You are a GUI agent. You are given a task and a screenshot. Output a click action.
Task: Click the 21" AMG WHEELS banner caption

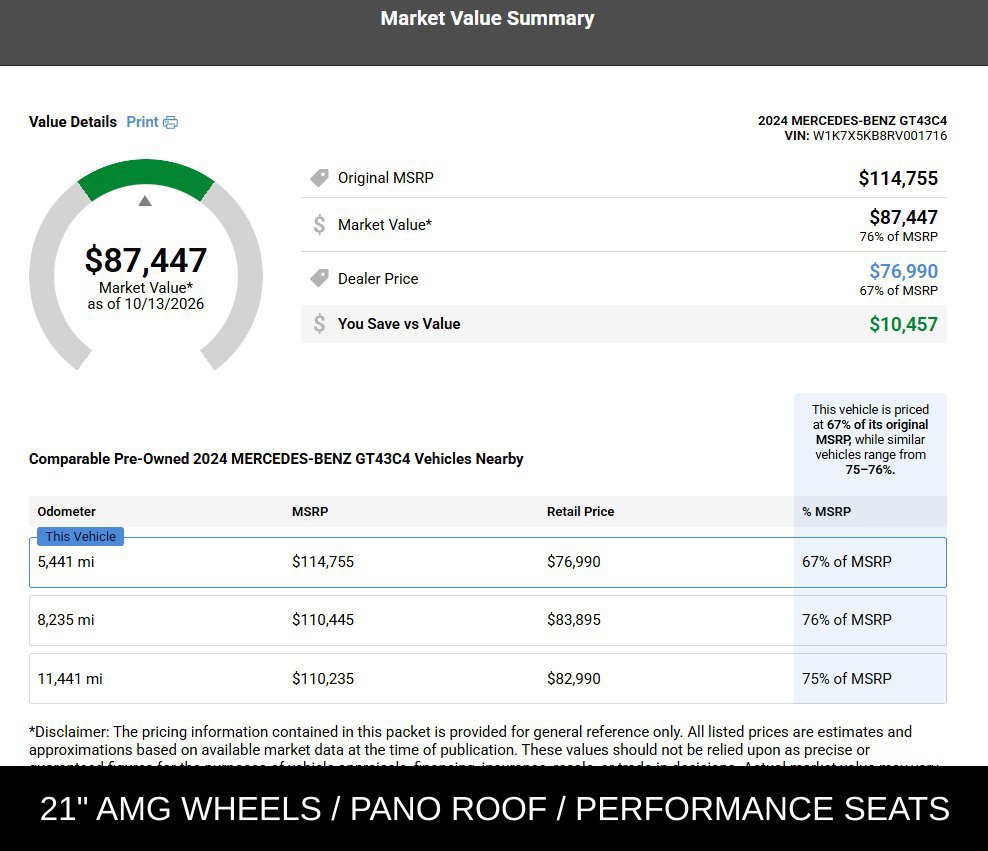click(x=494, y=808)
